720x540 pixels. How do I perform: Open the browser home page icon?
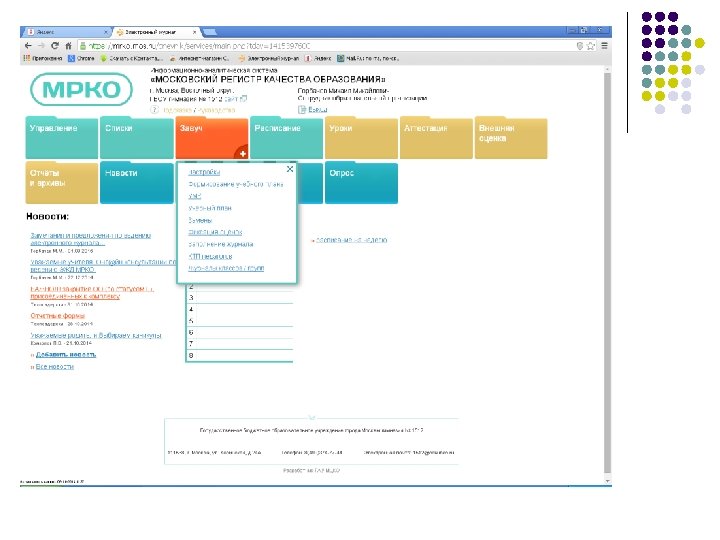pyautogui.click(x=68, y=46)
